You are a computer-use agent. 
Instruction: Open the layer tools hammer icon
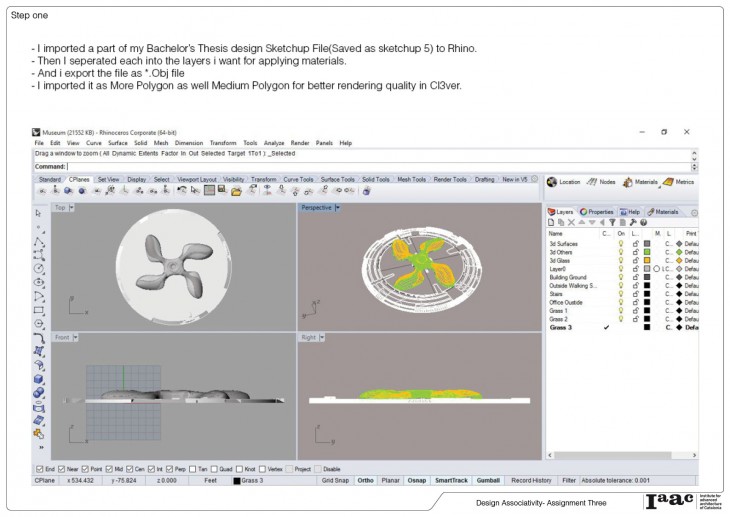[632, 222]
